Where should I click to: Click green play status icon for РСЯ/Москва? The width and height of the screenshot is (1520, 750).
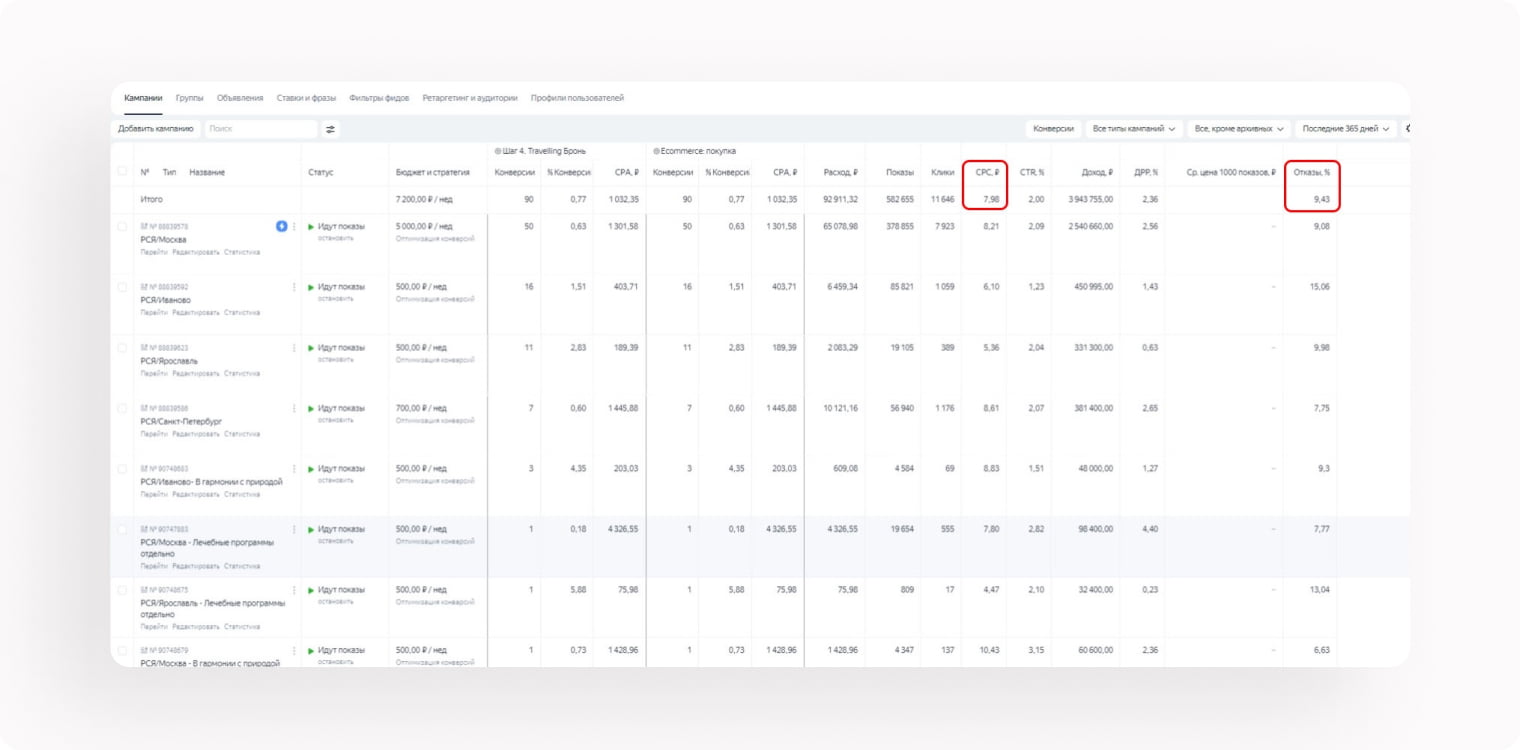[311, 227]
